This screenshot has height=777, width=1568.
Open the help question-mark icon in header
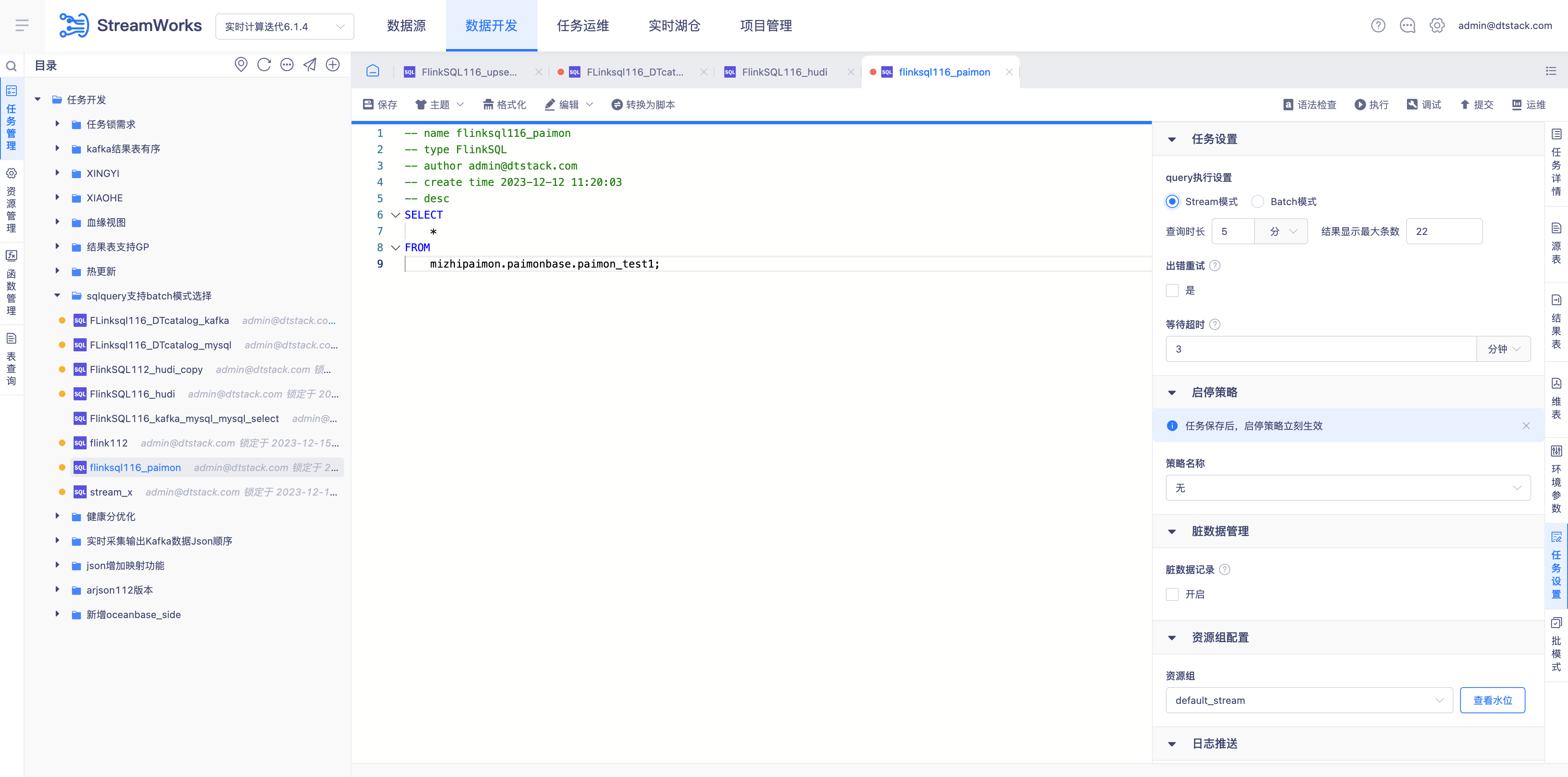pyautogui.click(x=1378, y=26)
